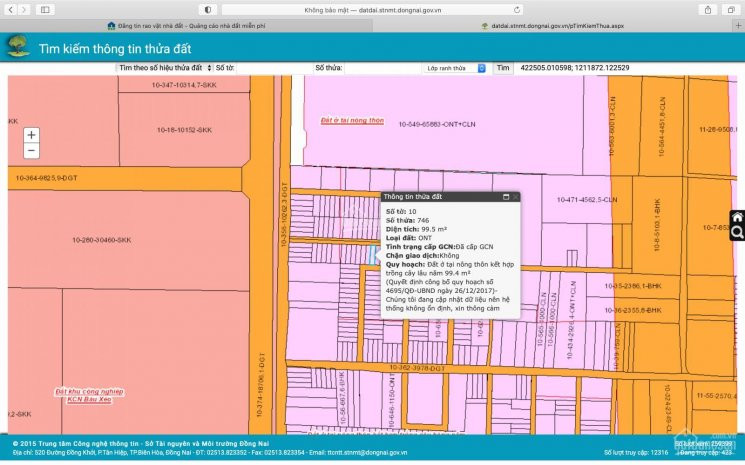Click the Số tờ input field
This screenshot has height=465, width=745.
[274, 68]
